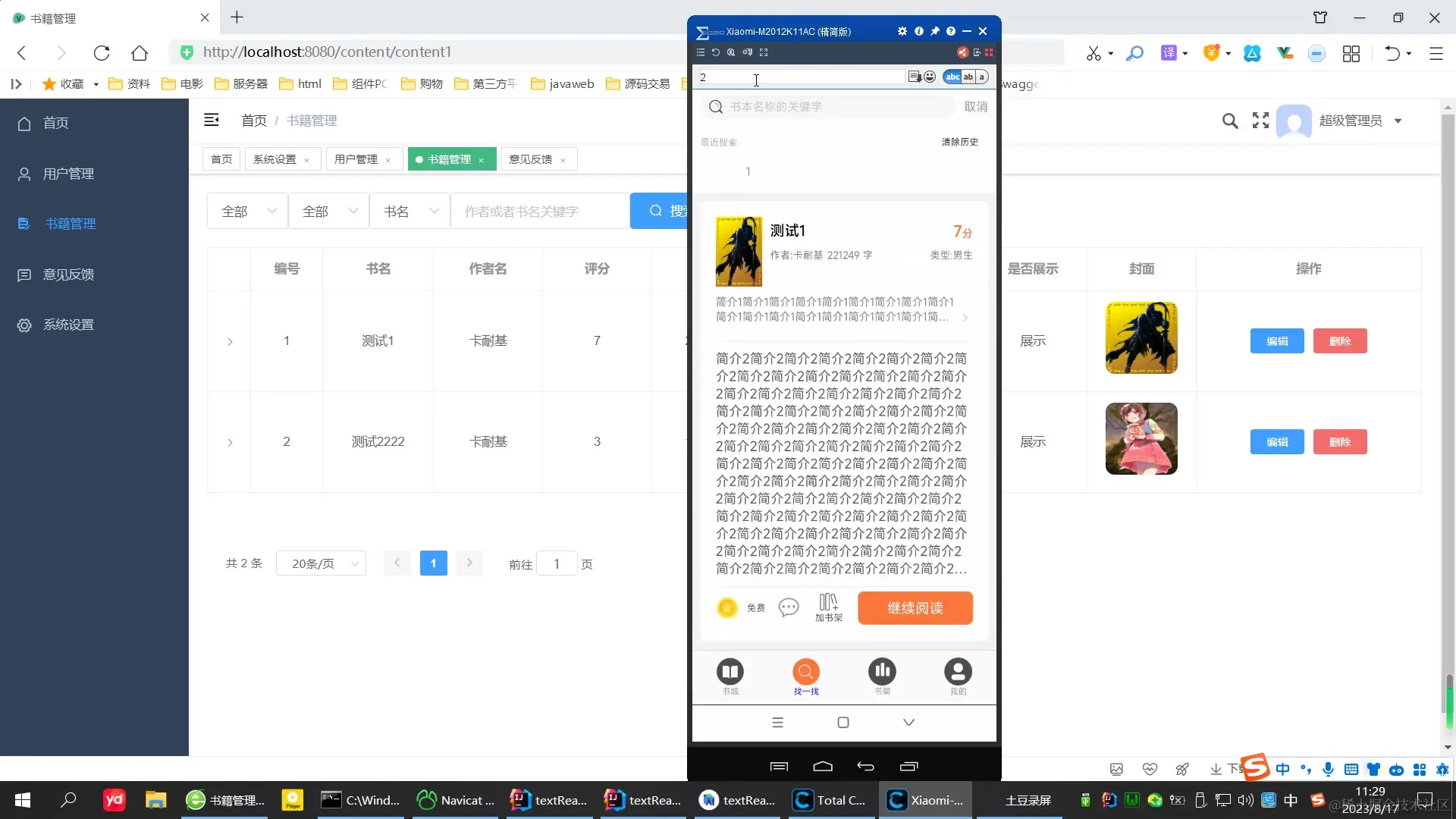Open the 书架 bookshelf tab icon
1456x819 pixels.
point(882,672)
